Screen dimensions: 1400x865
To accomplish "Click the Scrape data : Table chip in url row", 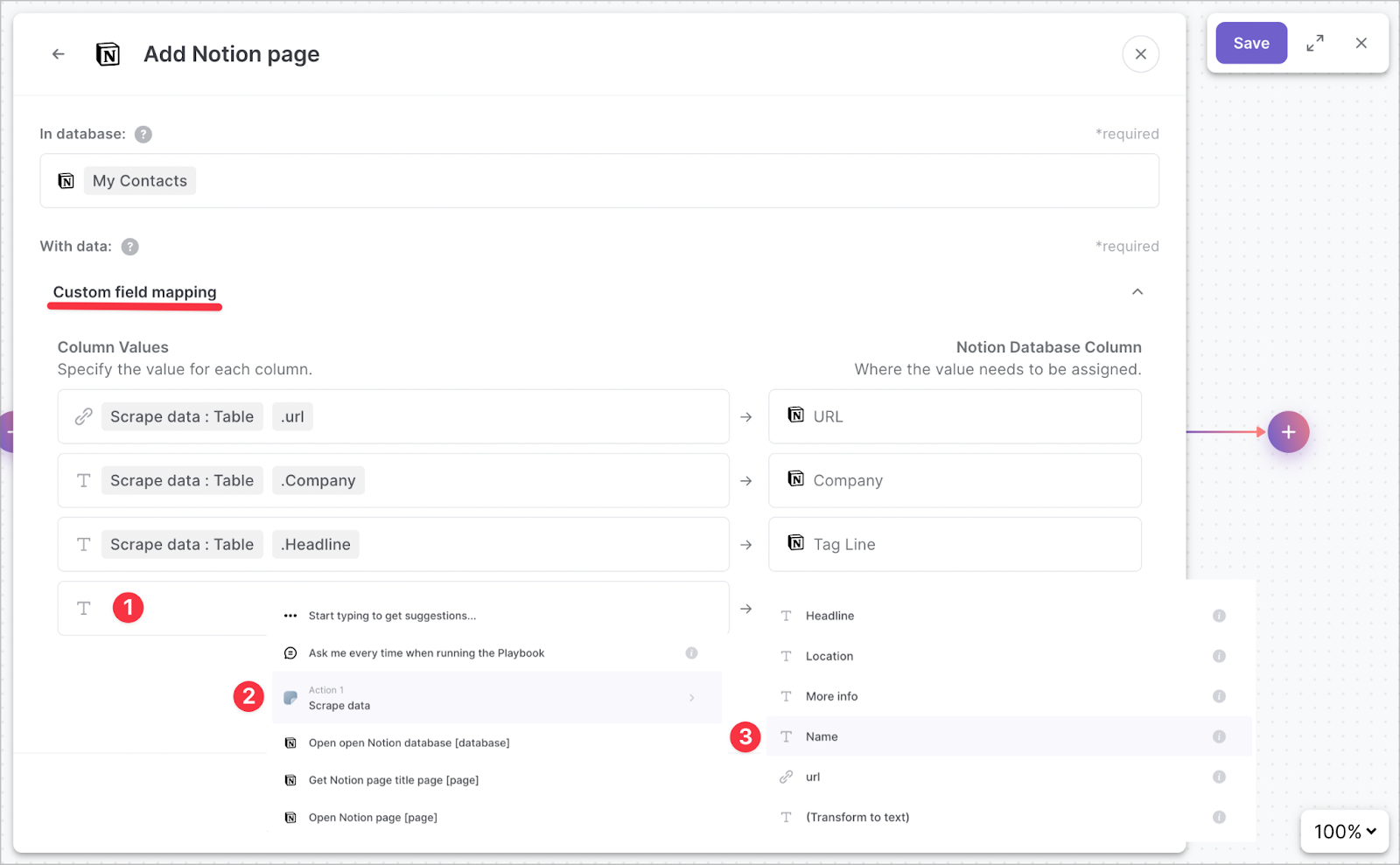I will [182, 417].
